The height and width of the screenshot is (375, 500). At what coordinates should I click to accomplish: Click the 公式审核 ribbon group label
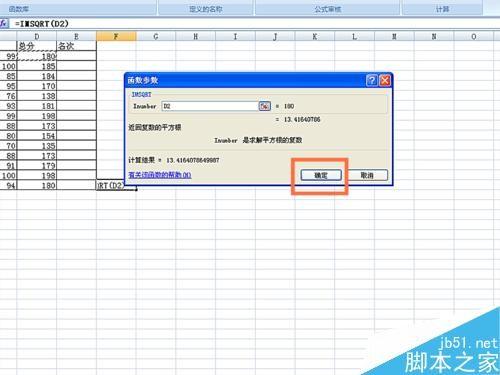[328, 9]
